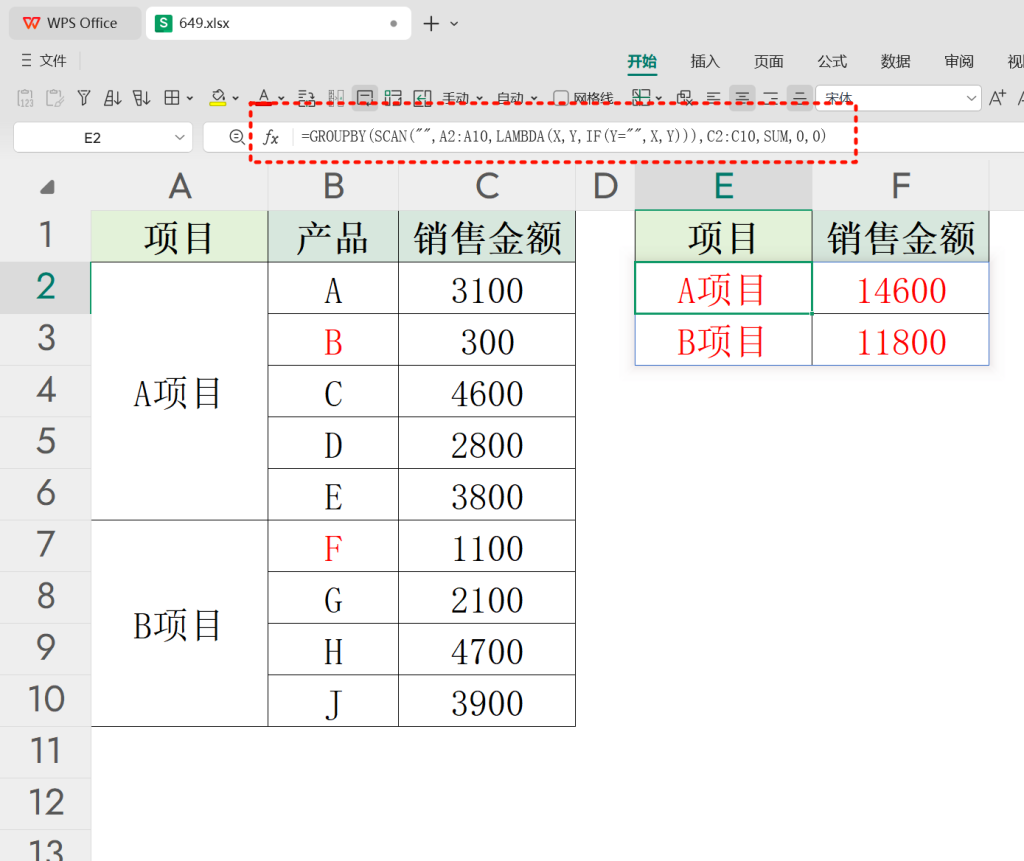Sort descending using the toolbar icon
Screen dimensions: 1024x861
coord(141,98)
